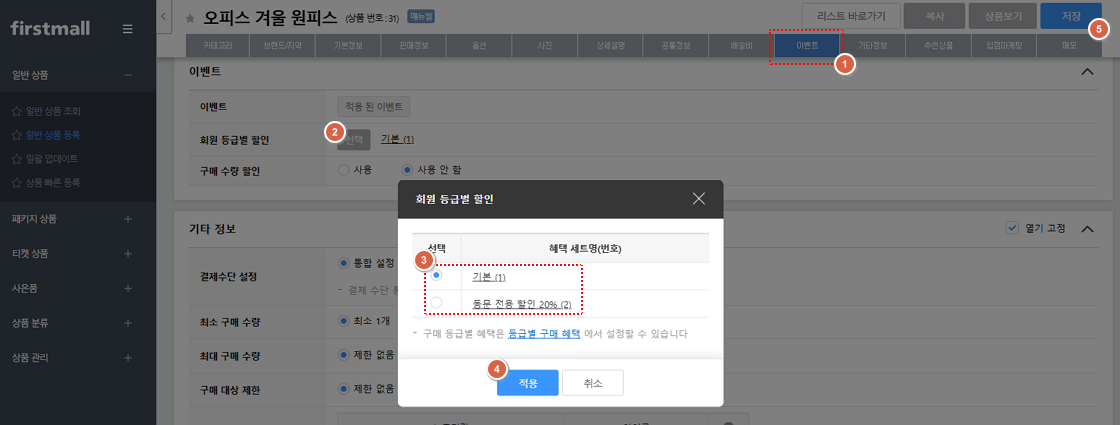Open the 기본 (1) link in 이벤트 panel
This screenshot has height=425, width=1120.
[x=397, y=139]
